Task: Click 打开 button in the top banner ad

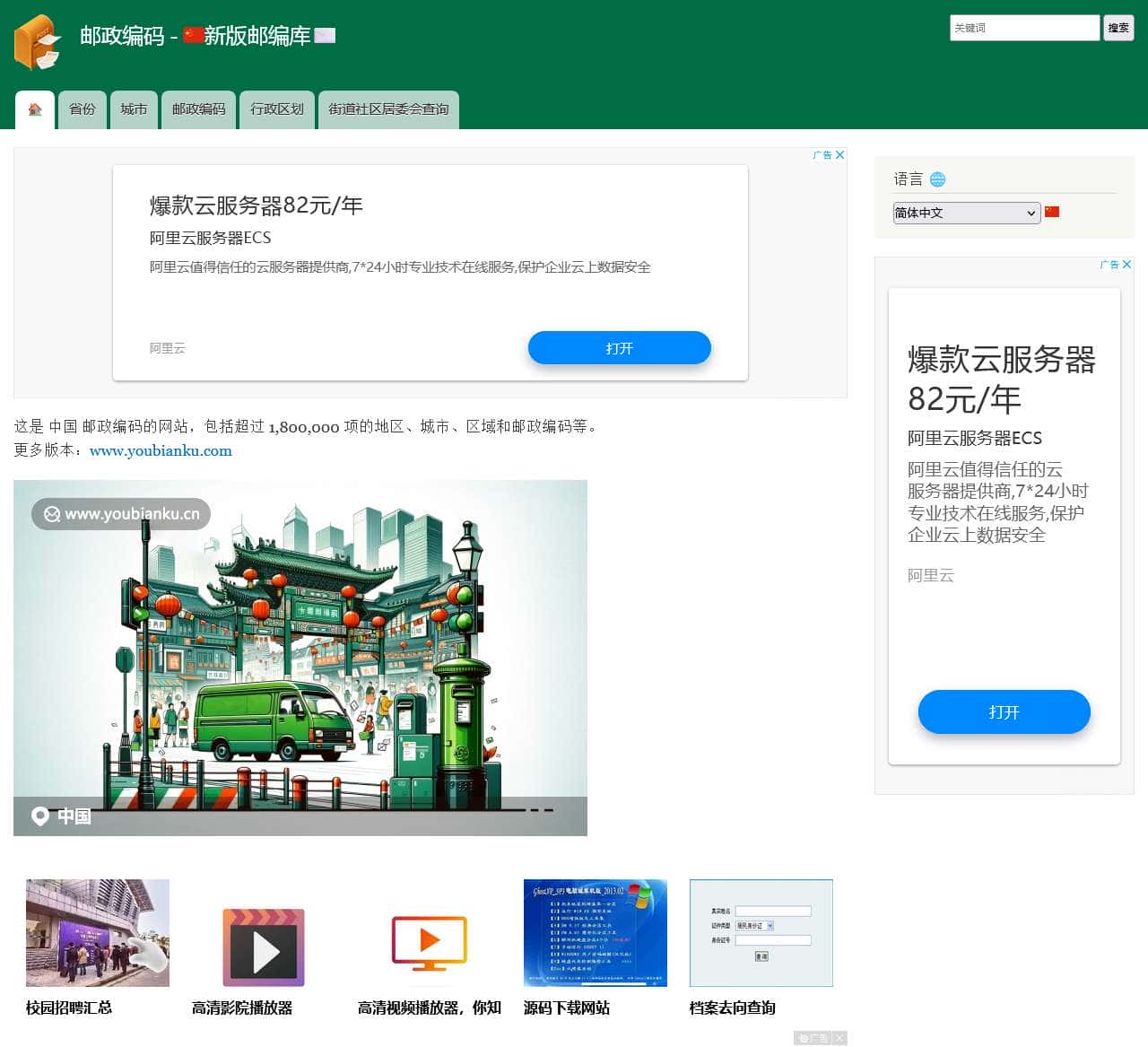Action: click(x=619, y=348)
